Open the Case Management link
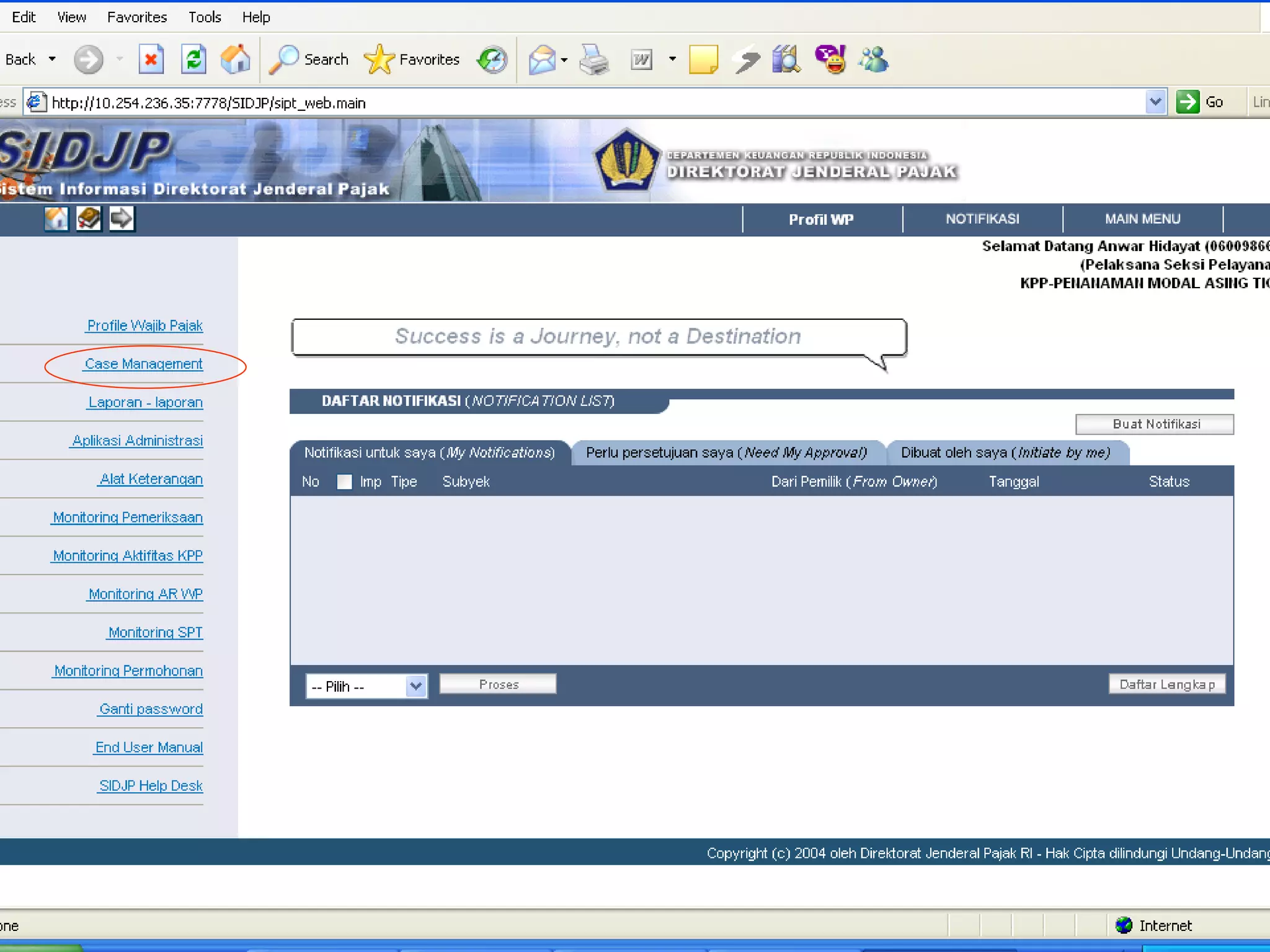The image size is (1270, 952). [x=143, y=364]
